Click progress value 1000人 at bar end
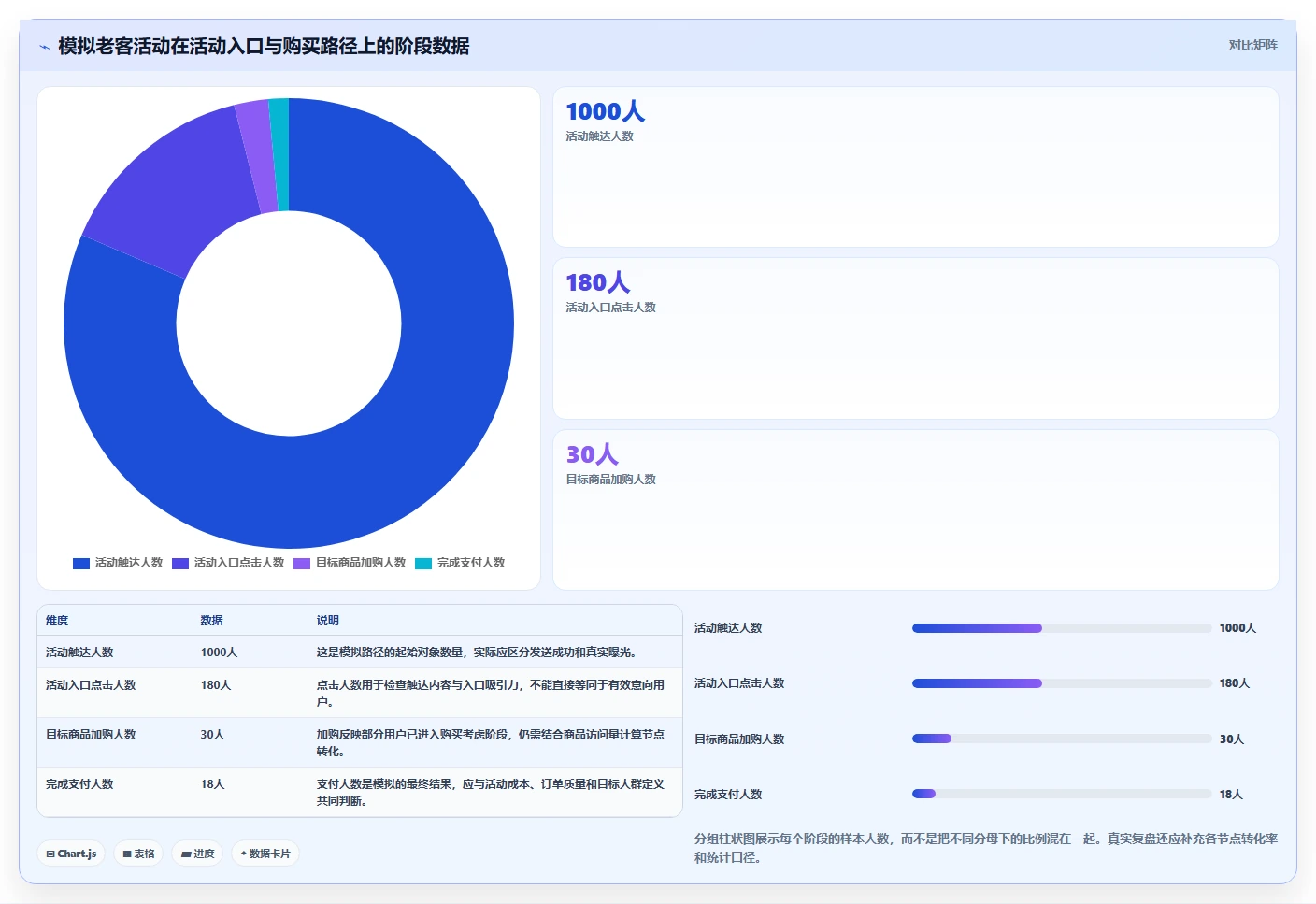1316x904 pixels. (1237, 628)
